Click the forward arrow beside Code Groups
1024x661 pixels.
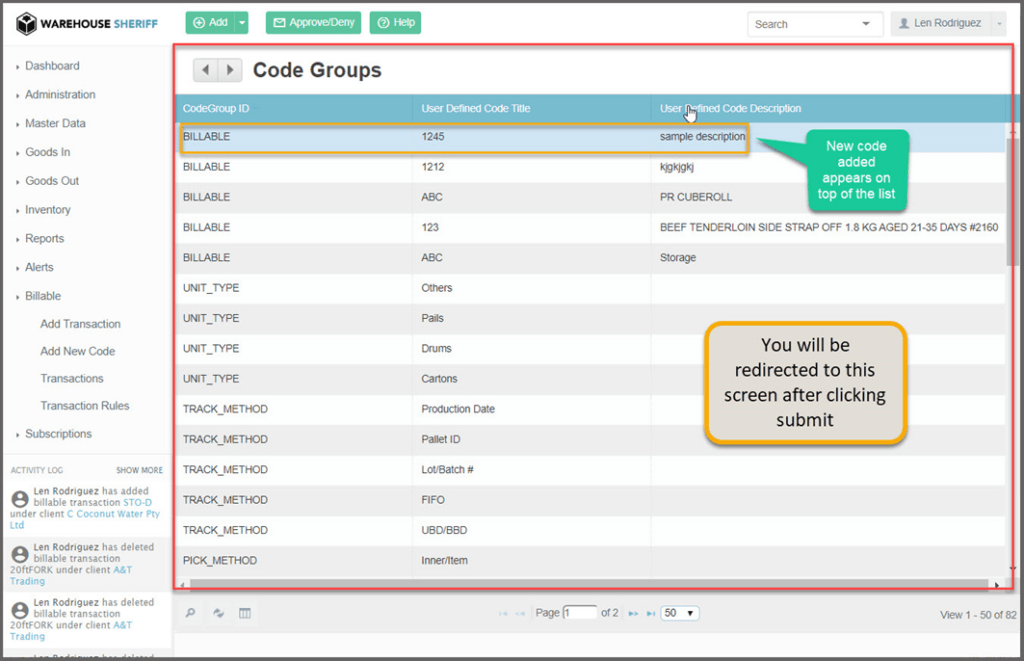[x=230, y=70]
